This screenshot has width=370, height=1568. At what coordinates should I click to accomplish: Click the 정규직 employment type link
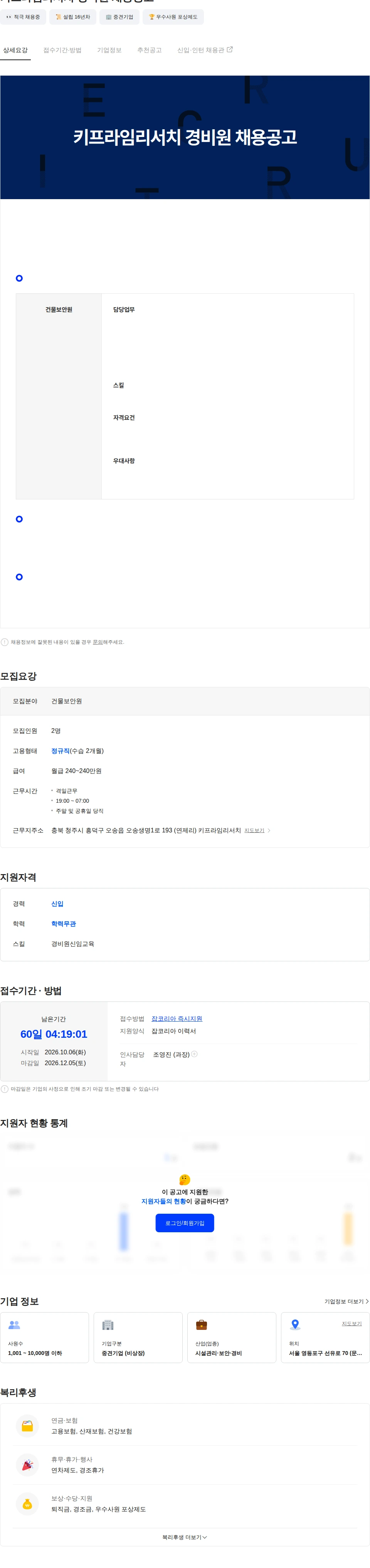click(60, 751)
